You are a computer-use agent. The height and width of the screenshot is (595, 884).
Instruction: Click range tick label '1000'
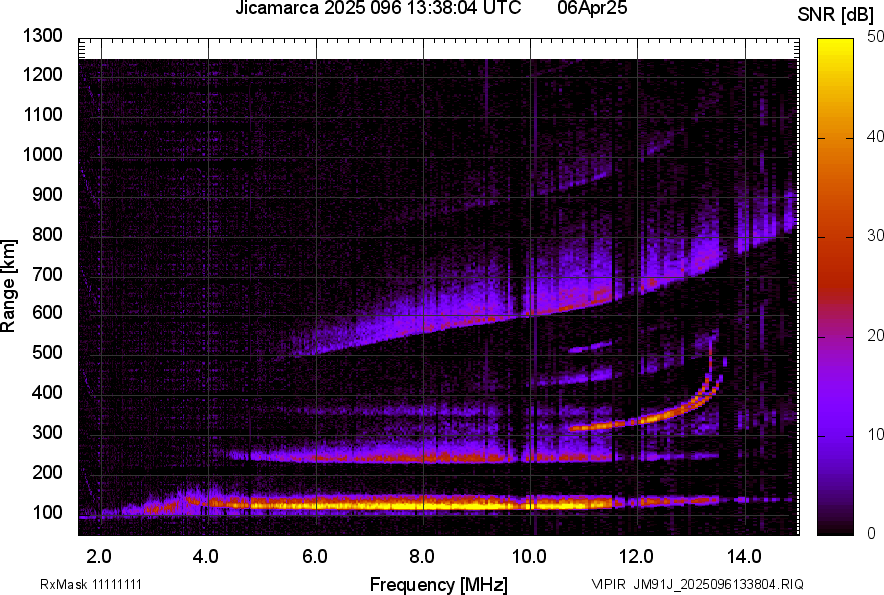42,154
